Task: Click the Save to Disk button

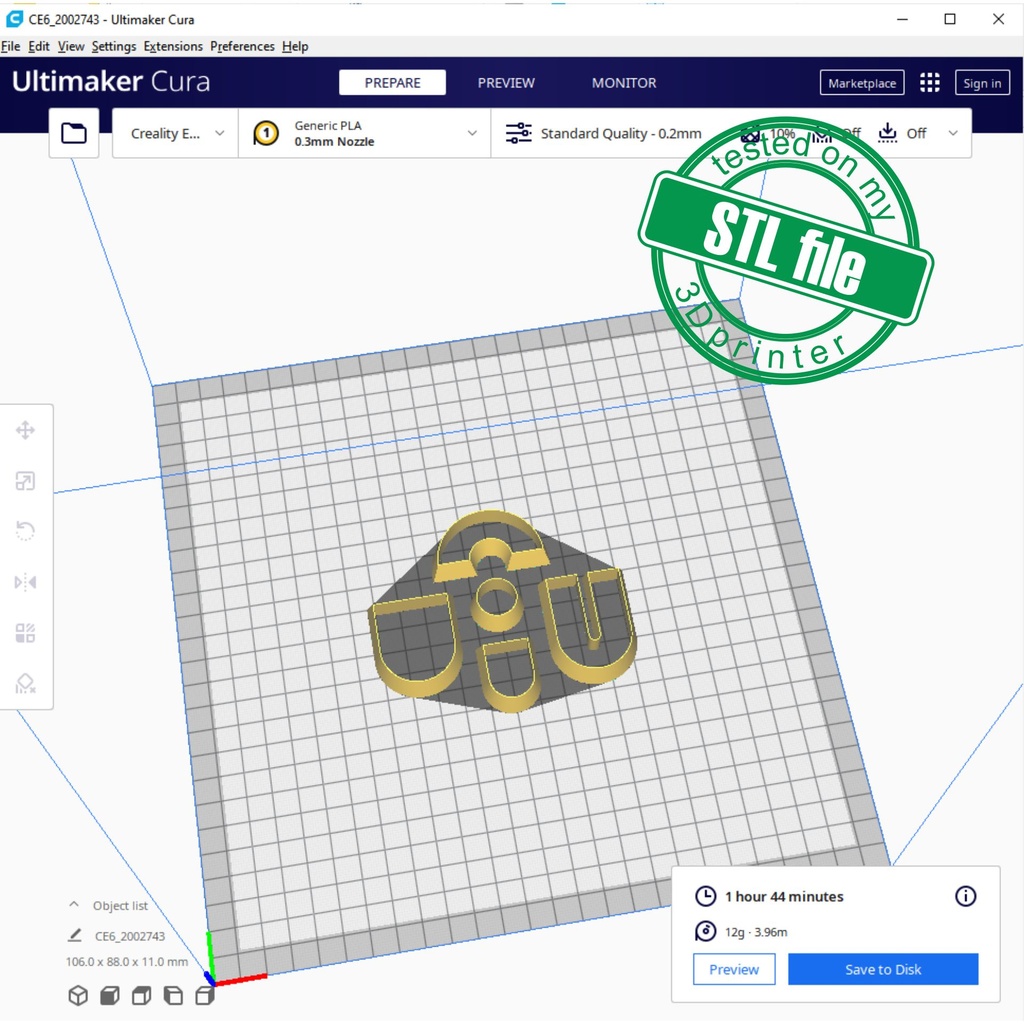Action: [x=882, y=969]
